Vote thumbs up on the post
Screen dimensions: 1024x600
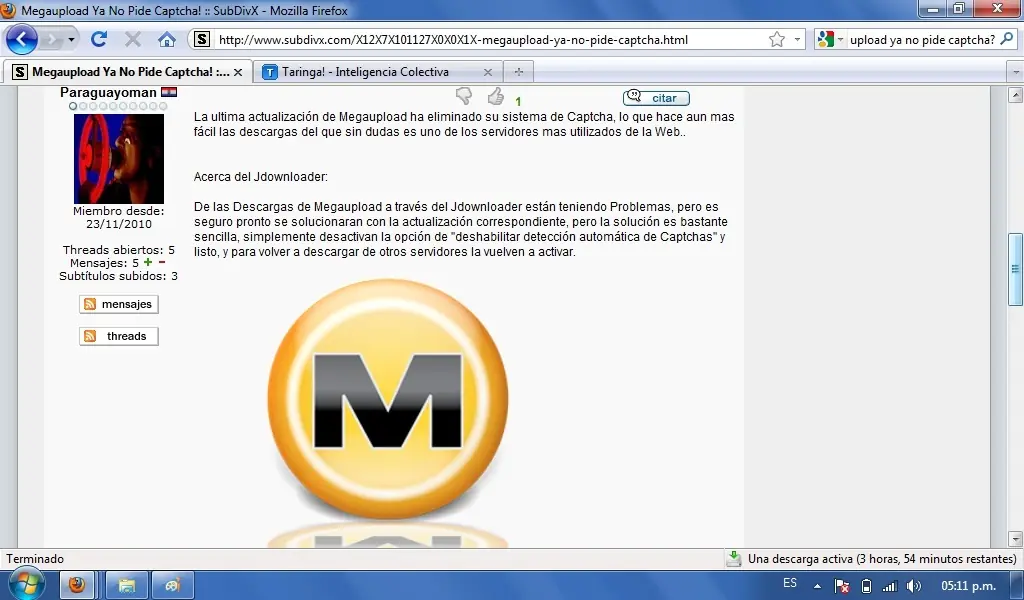pos(496,97)
